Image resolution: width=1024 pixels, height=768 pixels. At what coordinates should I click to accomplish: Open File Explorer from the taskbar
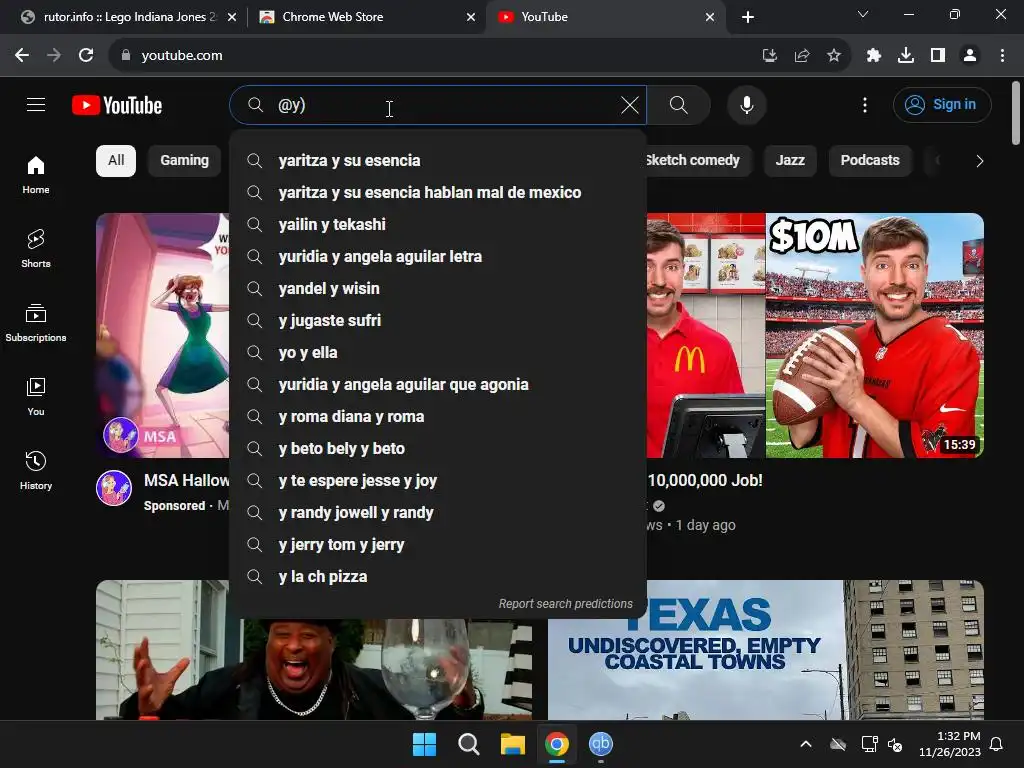[513, 744]
